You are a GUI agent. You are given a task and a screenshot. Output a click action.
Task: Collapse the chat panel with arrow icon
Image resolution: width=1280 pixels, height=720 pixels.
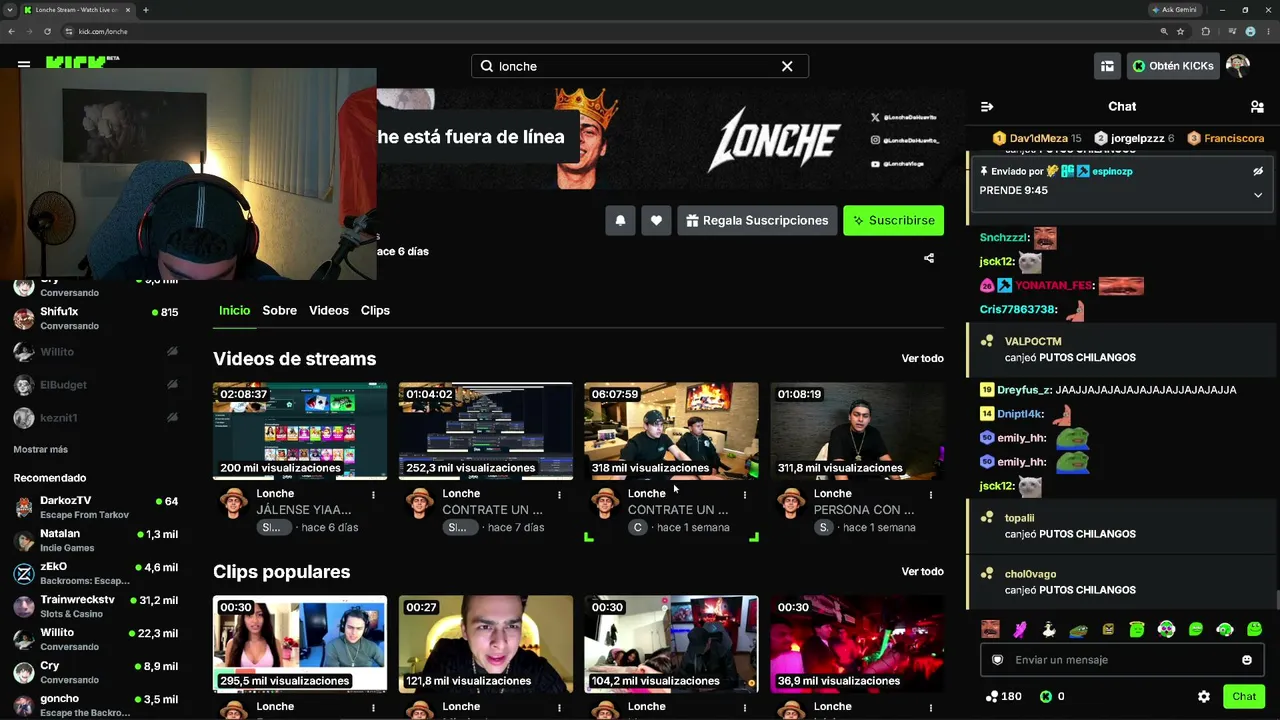tap(987, 106)
